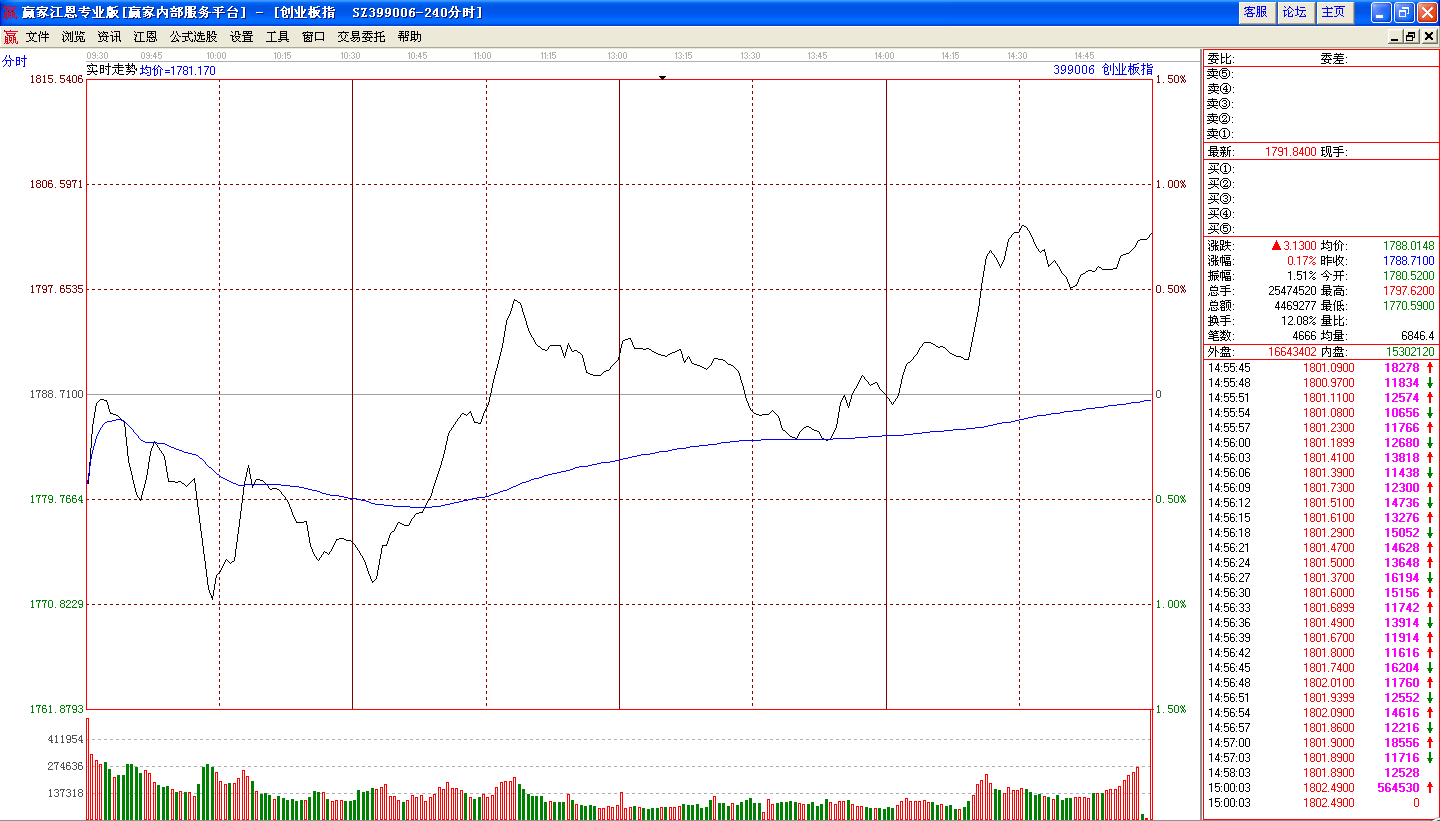Open the 帮助 menu
1440x821 pixels.
[x=409, y=37]
